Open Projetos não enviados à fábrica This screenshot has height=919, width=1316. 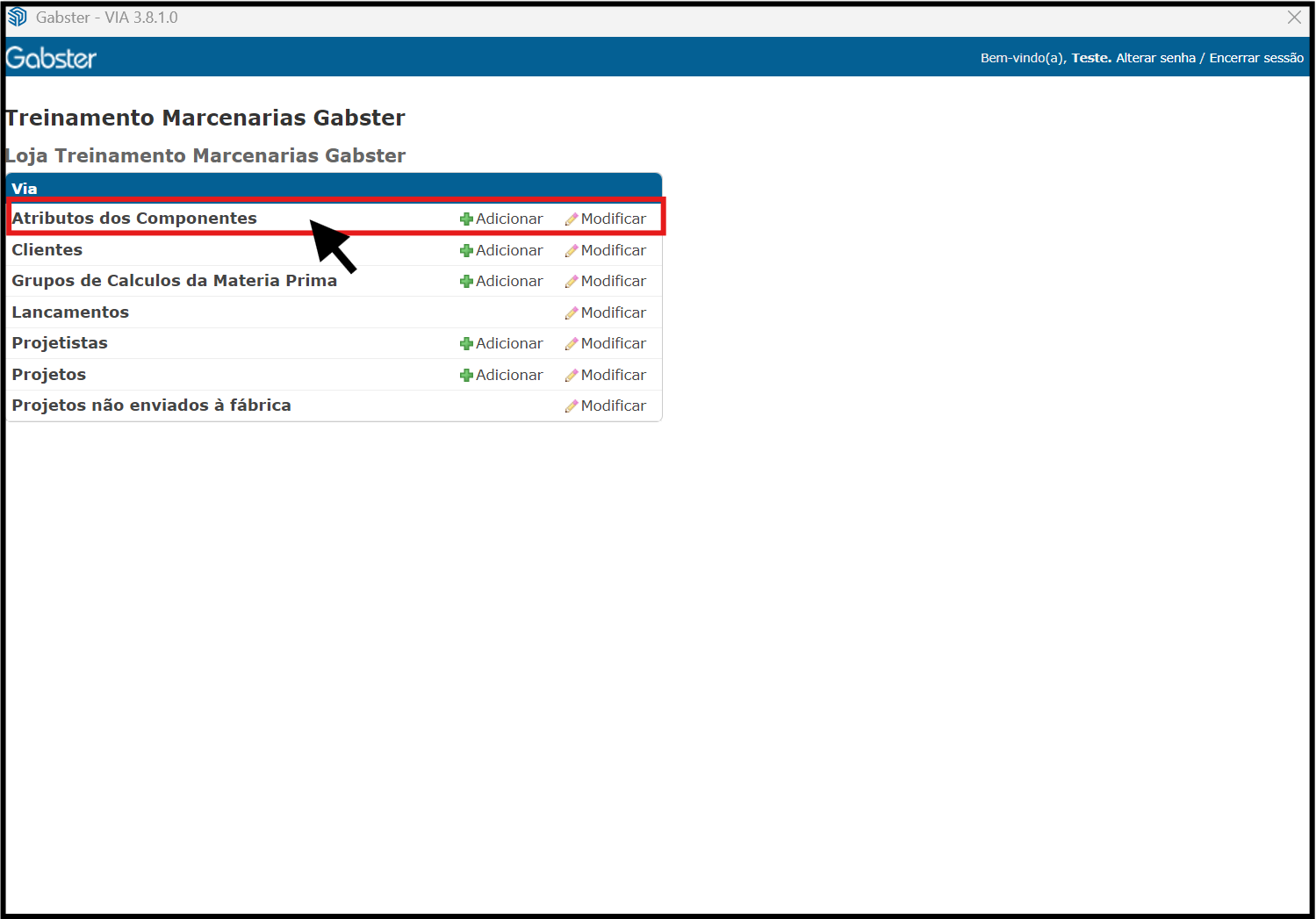point(151,406)
